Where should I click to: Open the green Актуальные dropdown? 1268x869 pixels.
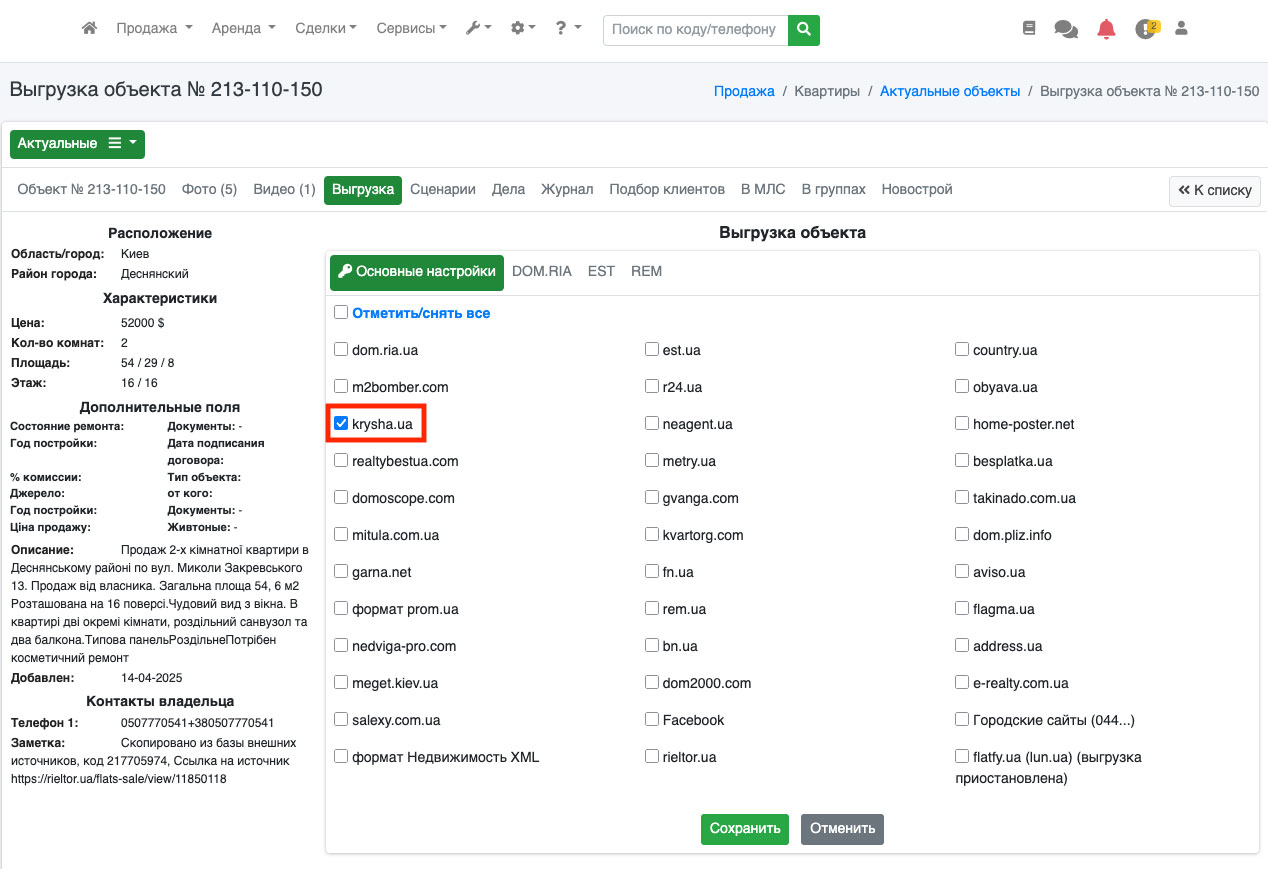pyautogui.click(x=77, y=144)
